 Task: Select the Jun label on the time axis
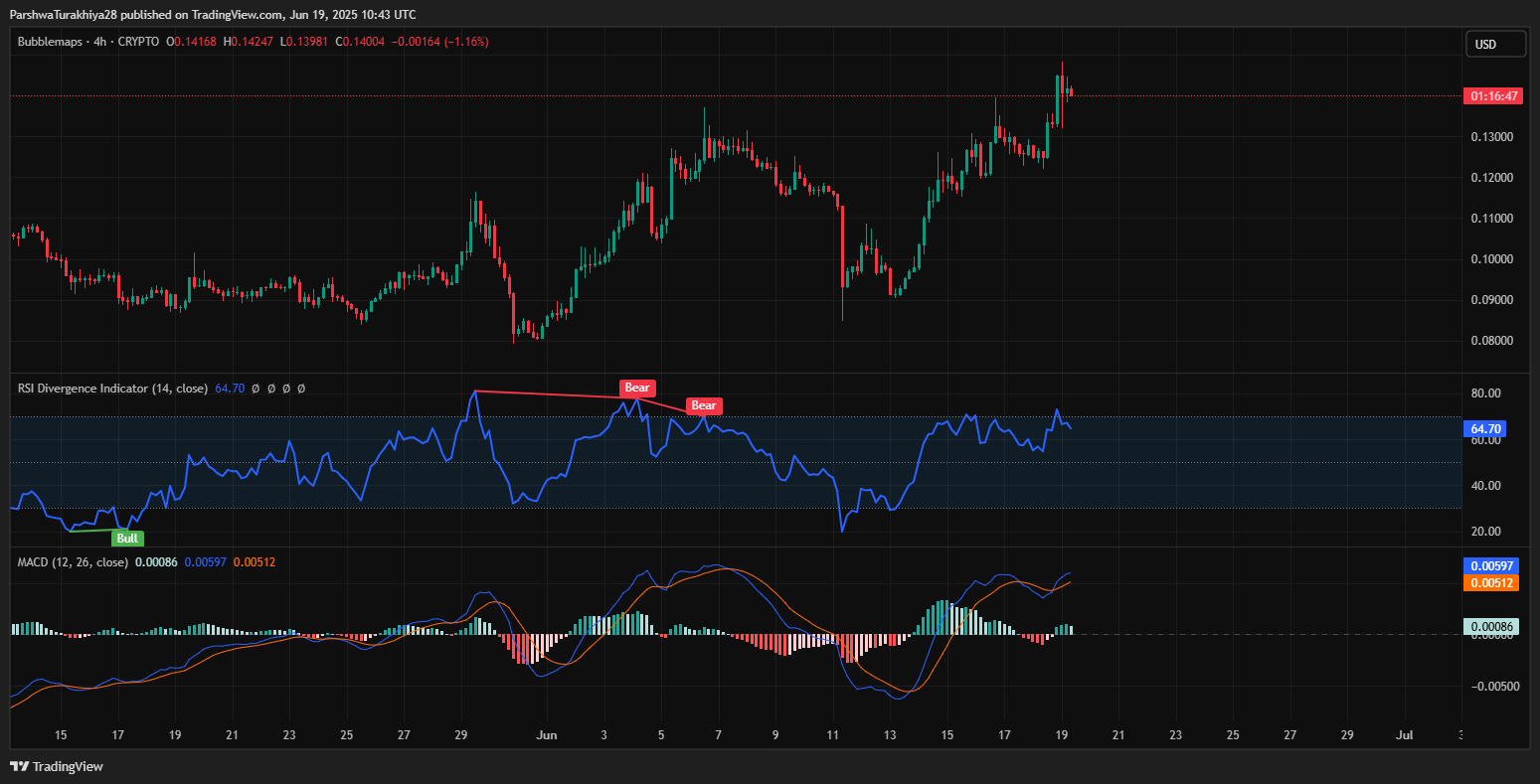(x=547, y=735)
